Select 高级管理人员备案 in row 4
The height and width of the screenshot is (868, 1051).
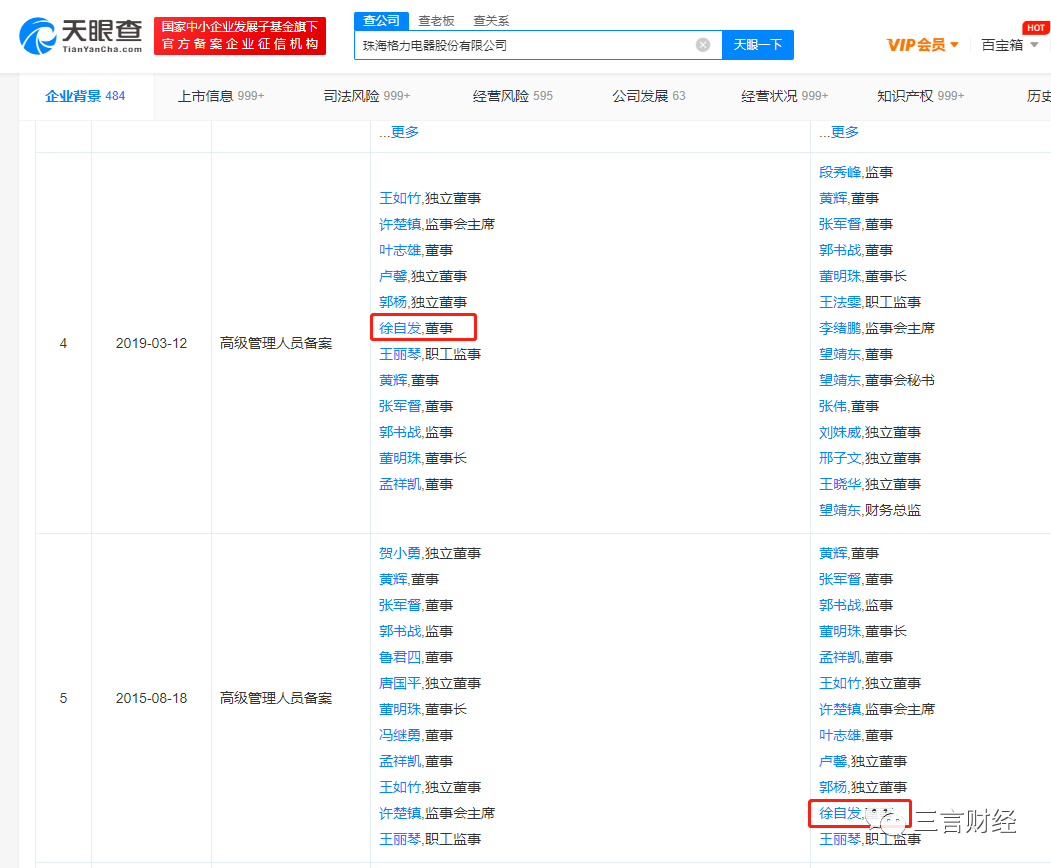[276, 343]
